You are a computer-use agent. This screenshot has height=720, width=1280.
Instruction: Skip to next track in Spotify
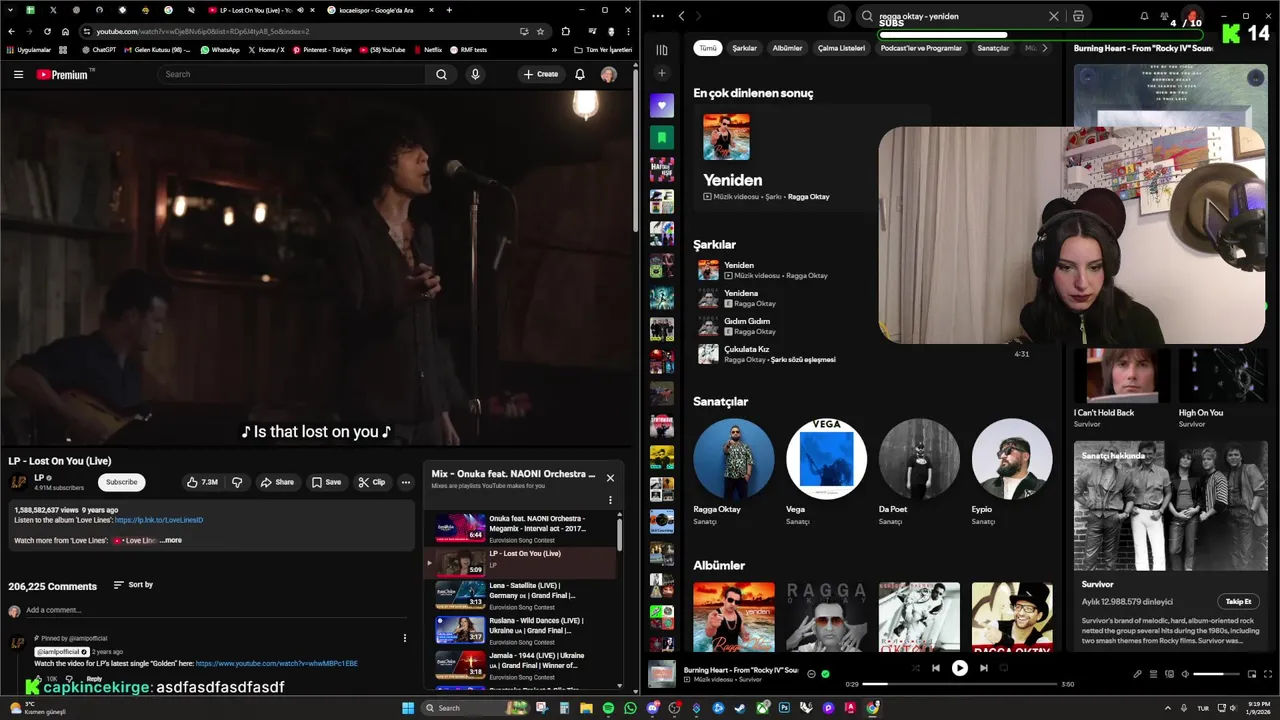tap(984, 668)
